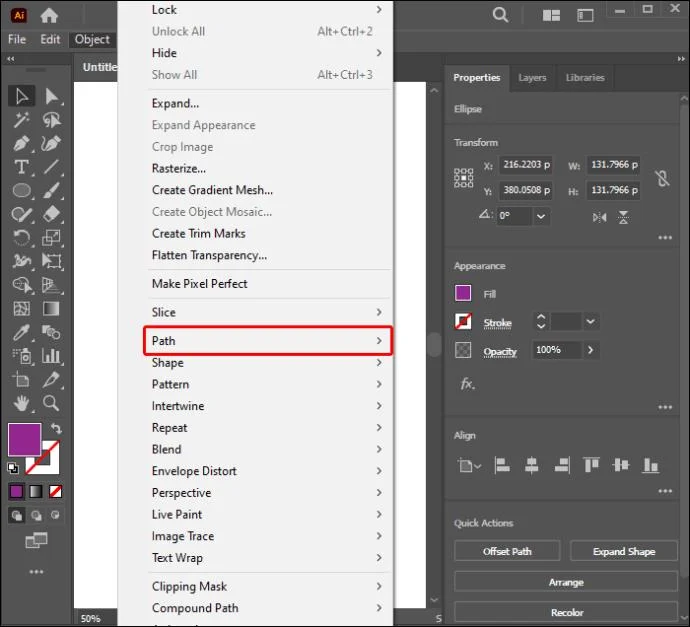Click the Expand Shape button
This screenshot has width=690, height=627.
tap(624, 551)
